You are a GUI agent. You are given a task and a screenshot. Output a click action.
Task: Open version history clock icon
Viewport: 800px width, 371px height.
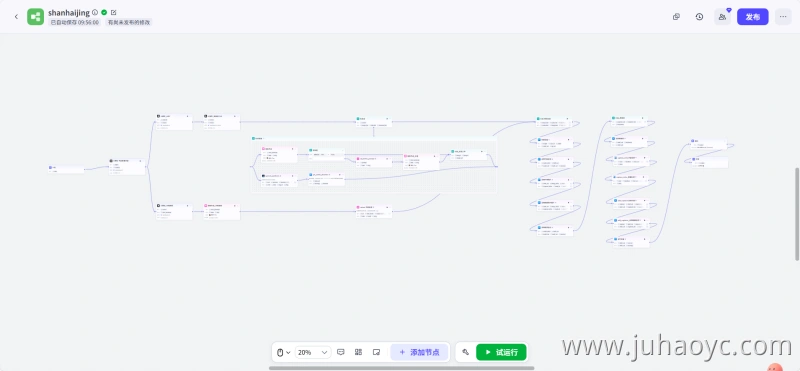point(699,17)
